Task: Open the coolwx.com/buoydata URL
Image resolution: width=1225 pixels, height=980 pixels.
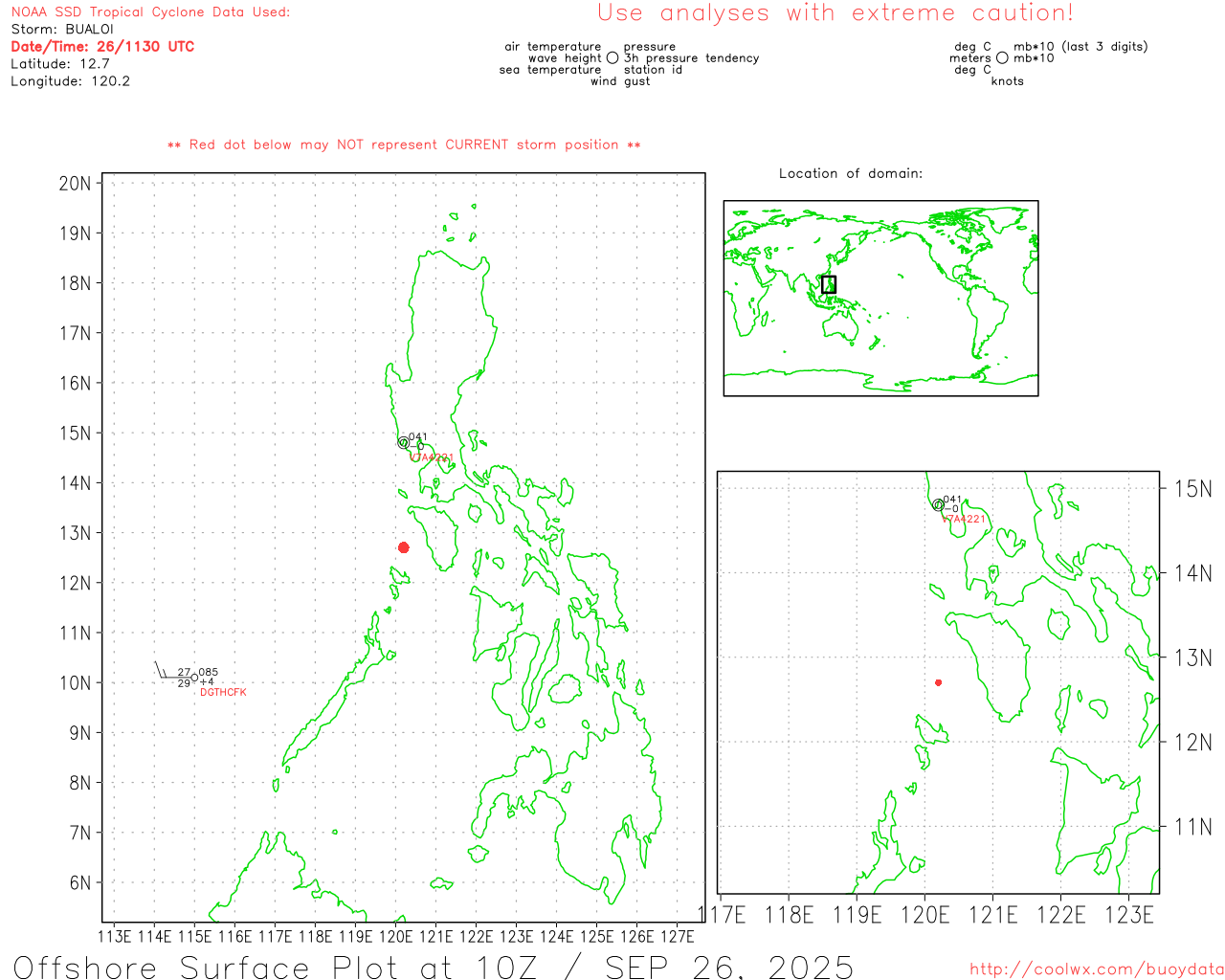Action: coord(1097,969)
